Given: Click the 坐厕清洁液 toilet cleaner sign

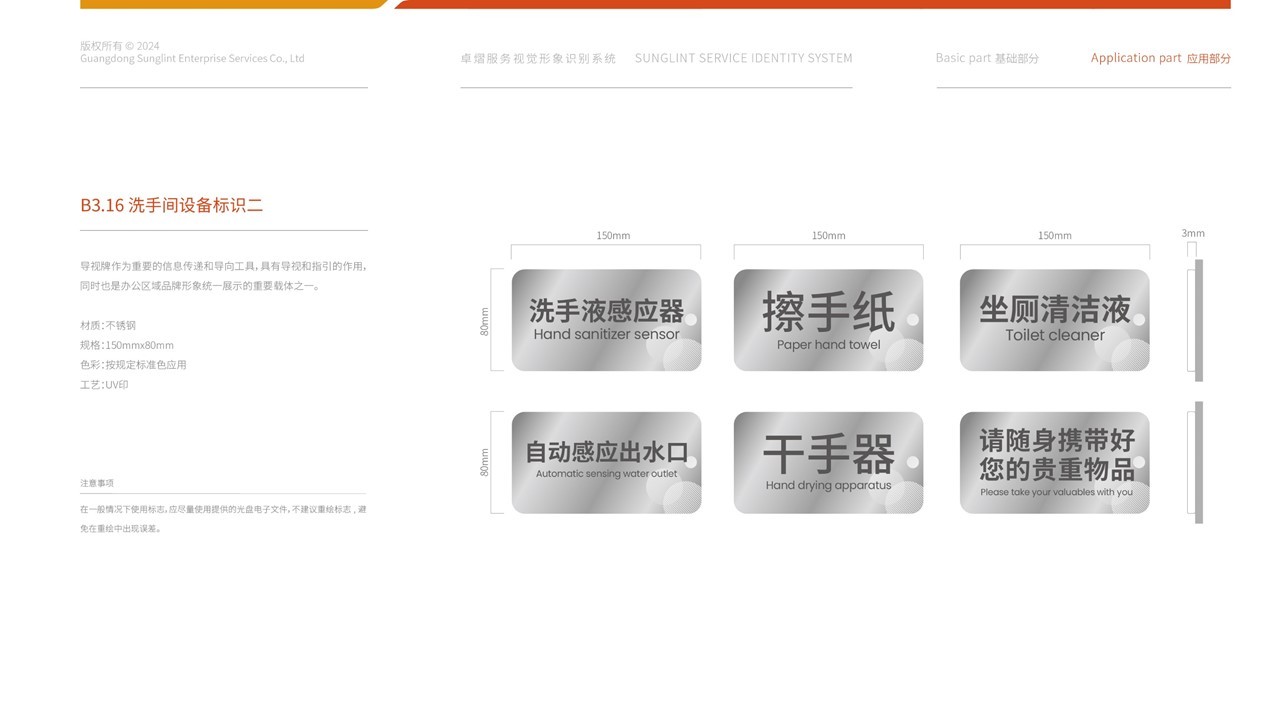Looking at the screenshot, I should (1054, 318).
